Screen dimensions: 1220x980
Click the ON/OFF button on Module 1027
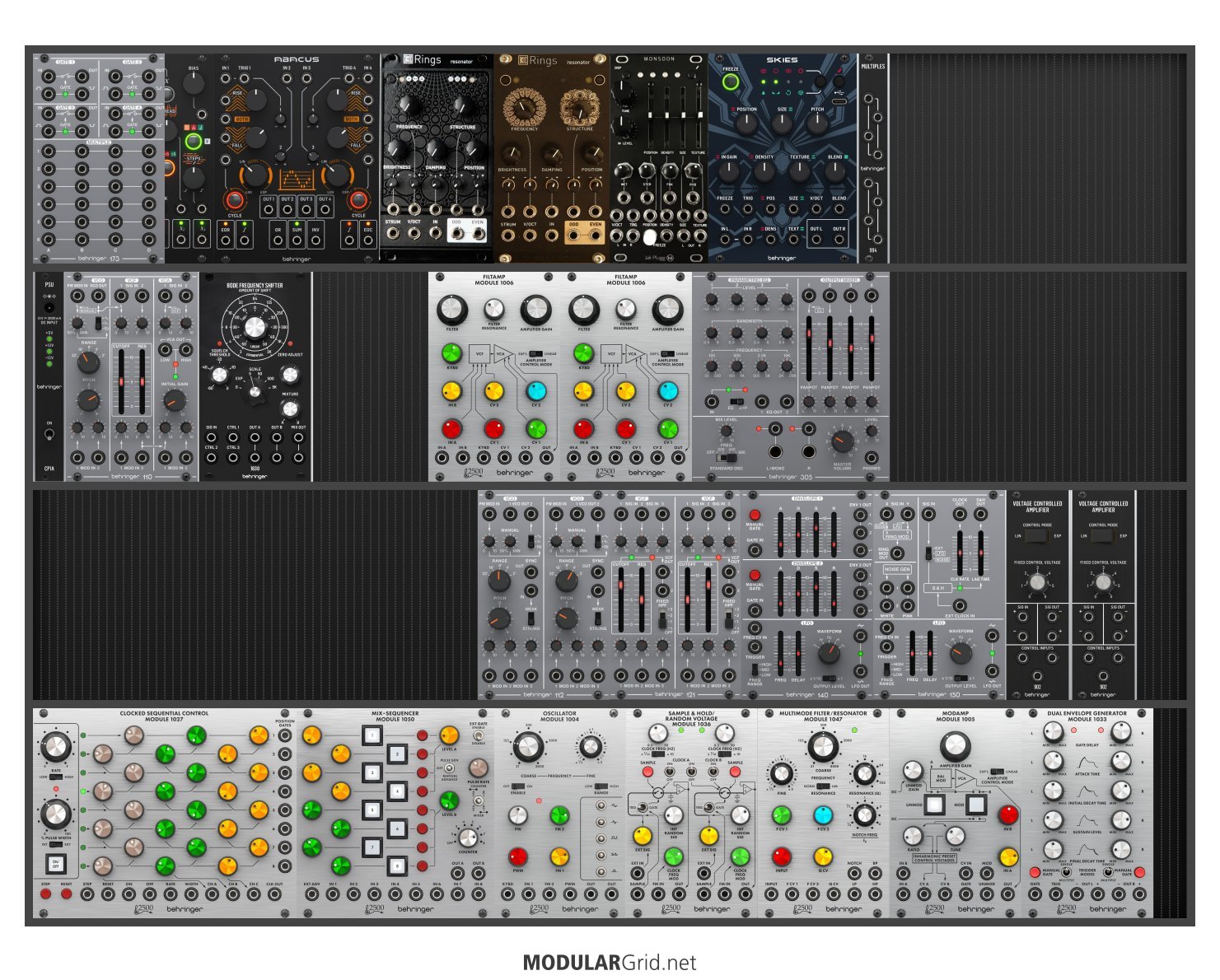(56, 864)
